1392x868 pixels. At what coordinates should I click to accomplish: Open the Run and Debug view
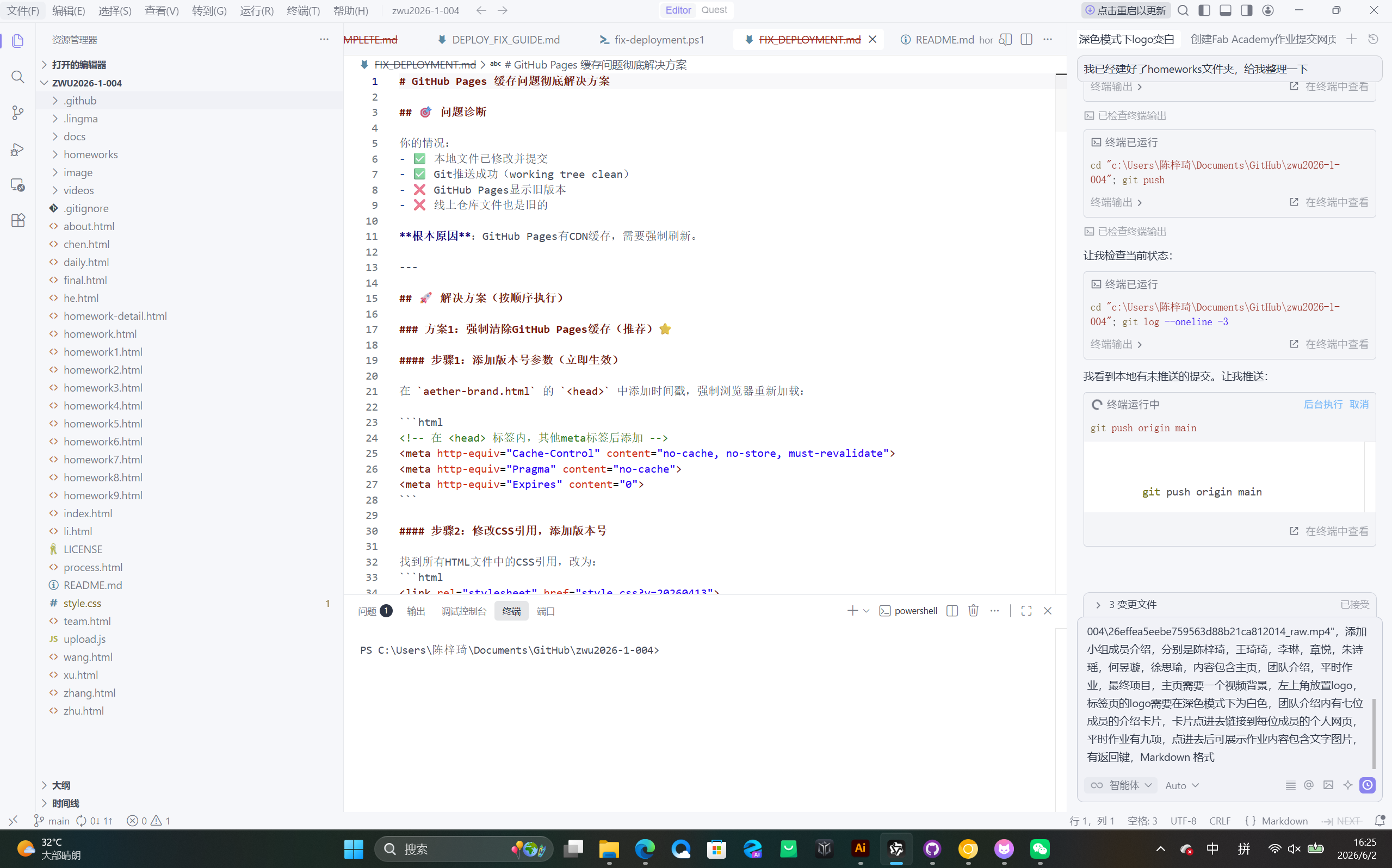coord(18,149)
